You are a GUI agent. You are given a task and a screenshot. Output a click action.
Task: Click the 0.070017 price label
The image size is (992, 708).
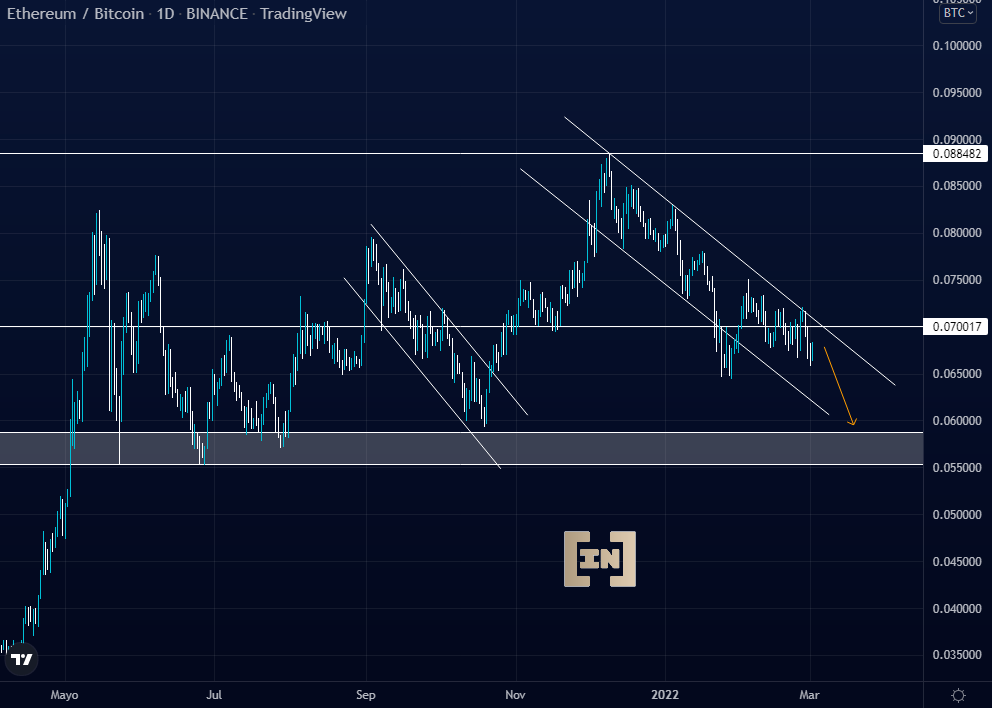955,326
